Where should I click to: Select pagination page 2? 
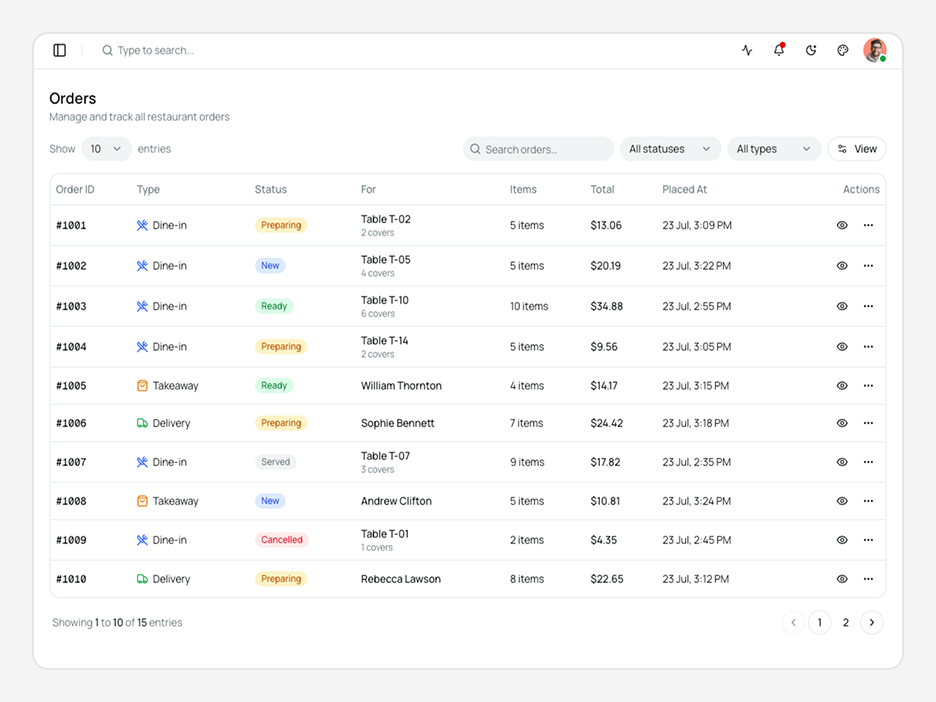[845, 623]
